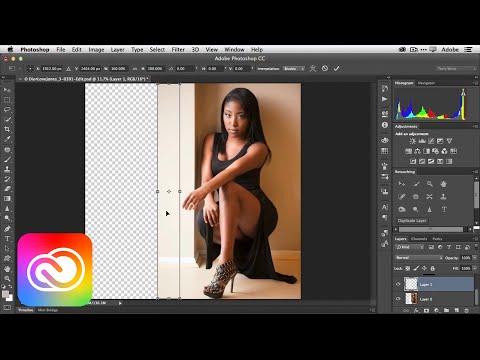
Task: Select the Lasso tool
Action: pyautogui.click(x=7, y=110)
